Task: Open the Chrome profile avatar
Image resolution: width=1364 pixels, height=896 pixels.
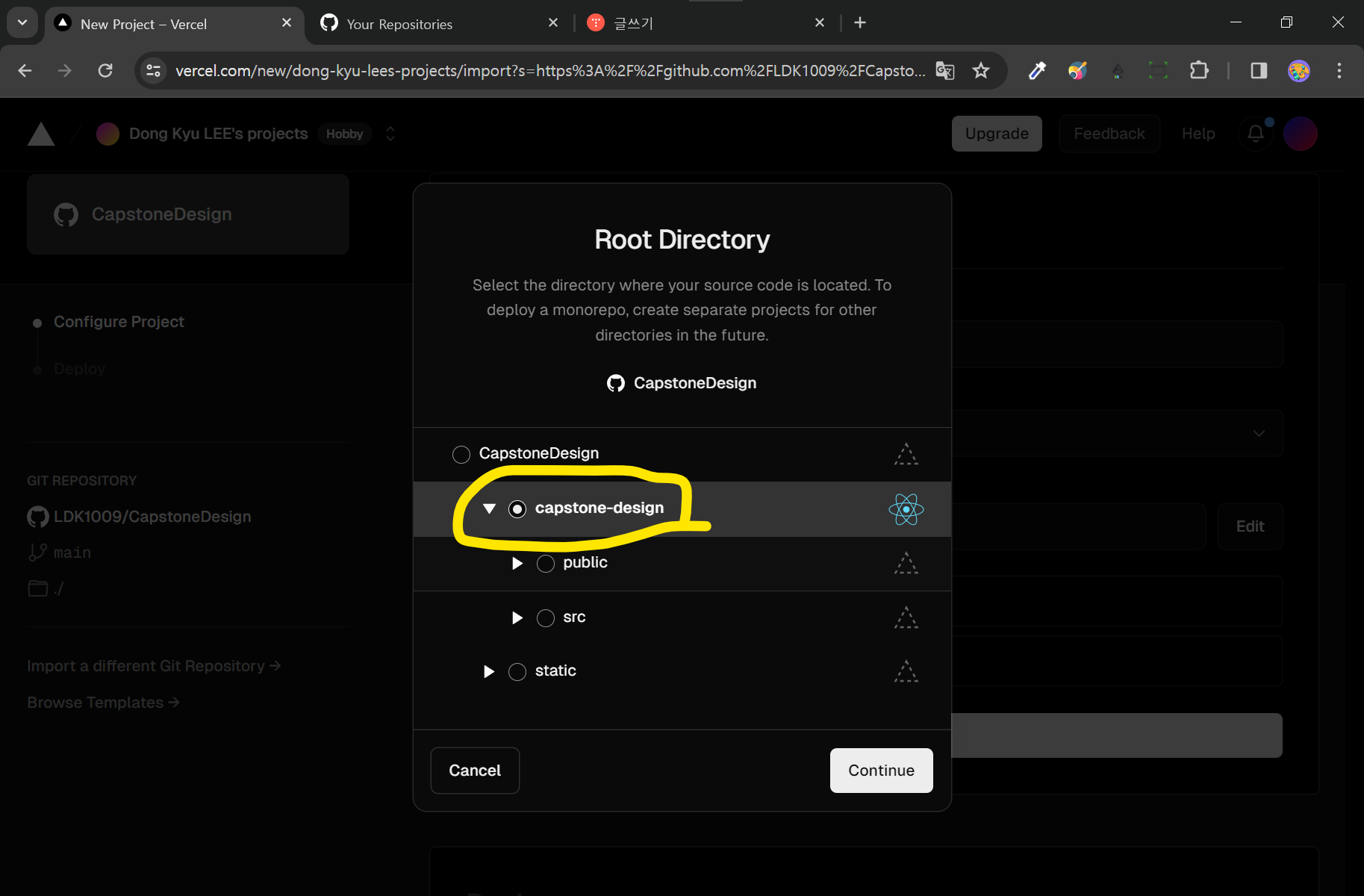Action: tap(1299, 71)
